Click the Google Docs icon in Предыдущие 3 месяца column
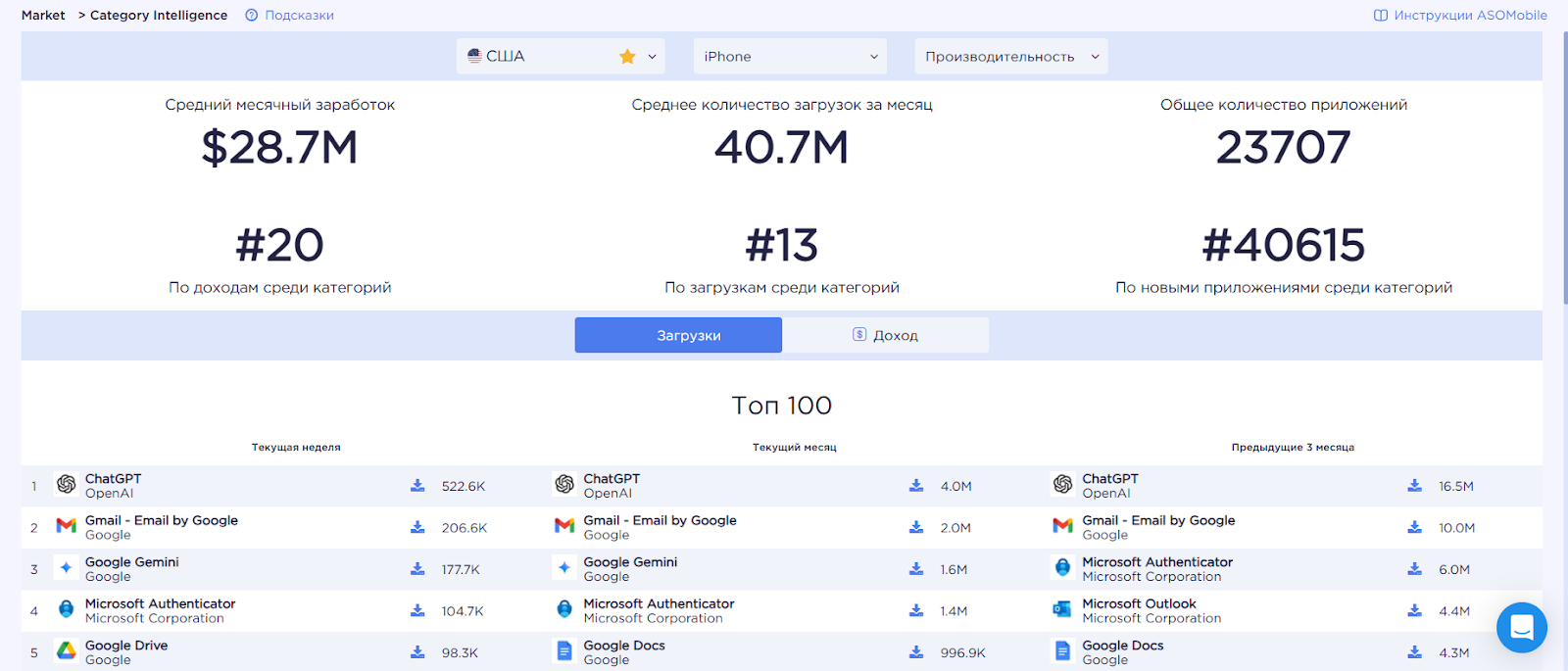The image size is (1568, 671). [x=1062, y=650]
